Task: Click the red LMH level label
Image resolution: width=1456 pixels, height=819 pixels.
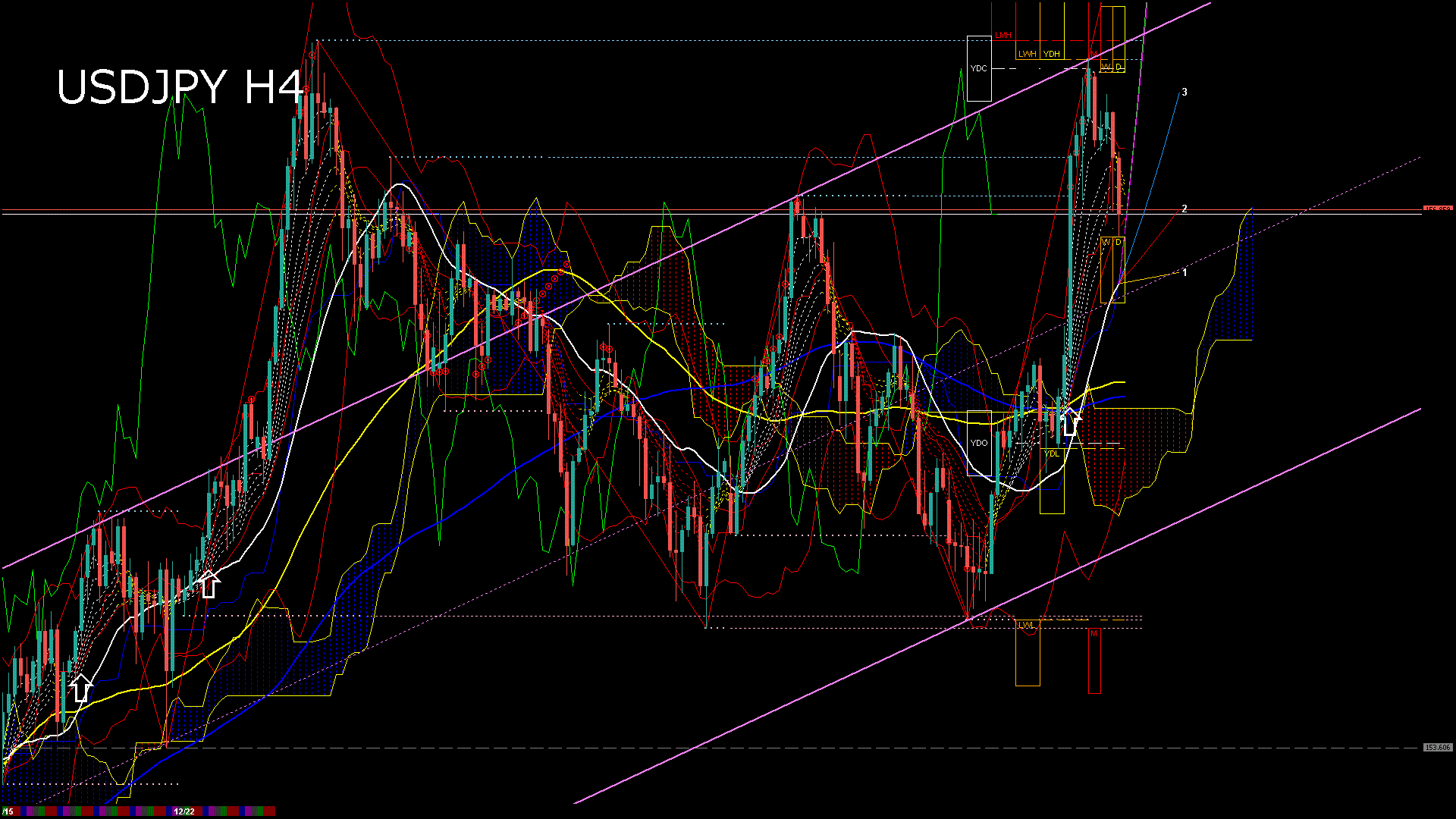Action: [1003, 36]
